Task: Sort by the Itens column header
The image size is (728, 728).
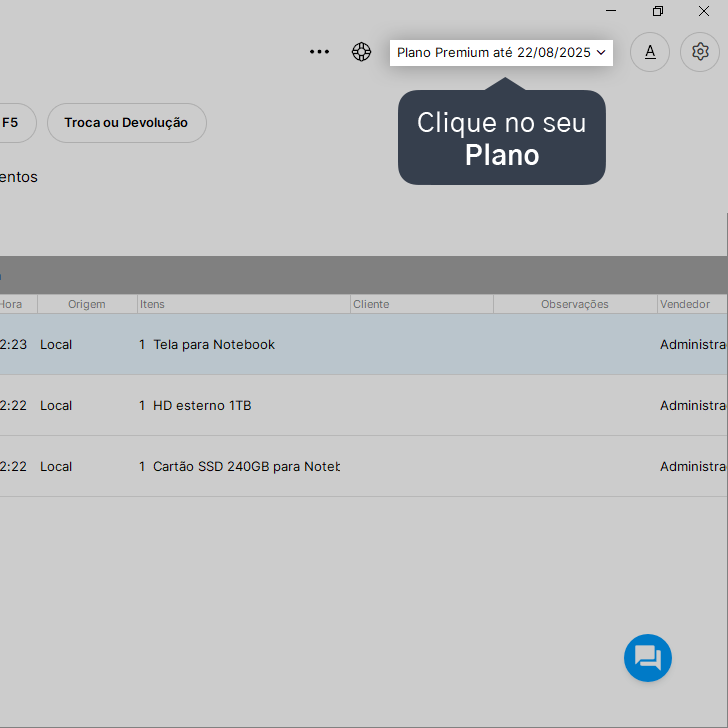Action: click(x=244, y=304)
